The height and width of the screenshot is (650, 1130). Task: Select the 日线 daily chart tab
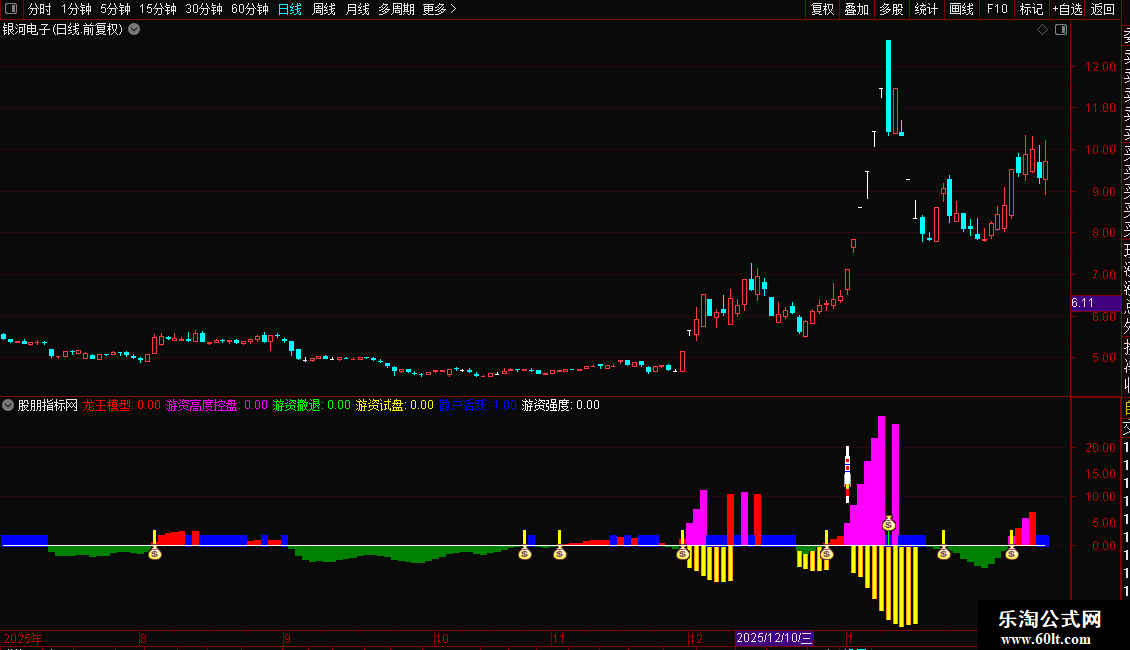click(x=290, y=9)
